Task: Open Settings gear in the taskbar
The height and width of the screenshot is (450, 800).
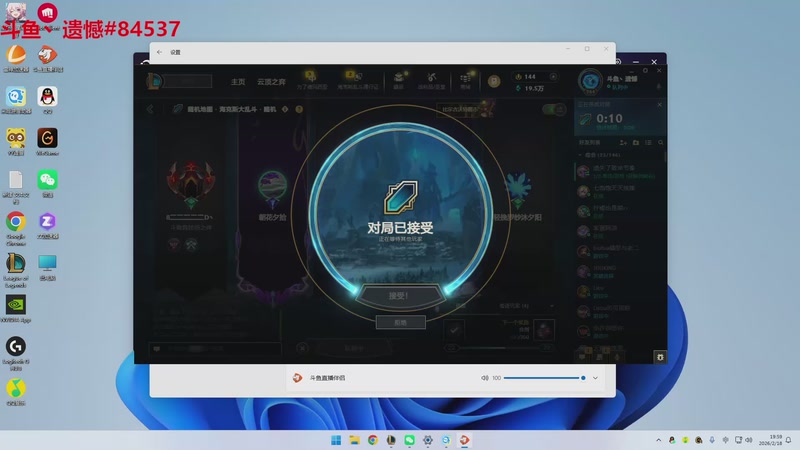Action: tap(428, 440)
